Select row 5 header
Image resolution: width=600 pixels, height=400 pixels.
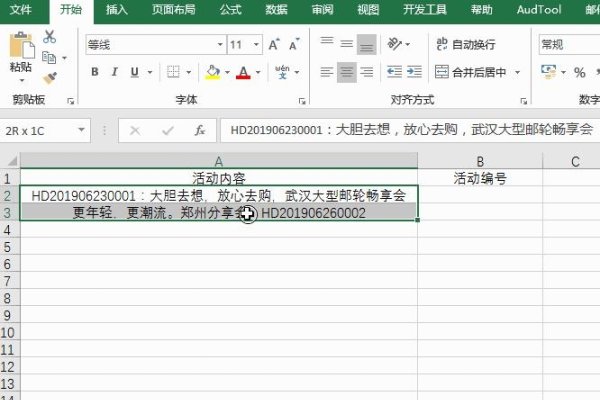pos(8,247)
